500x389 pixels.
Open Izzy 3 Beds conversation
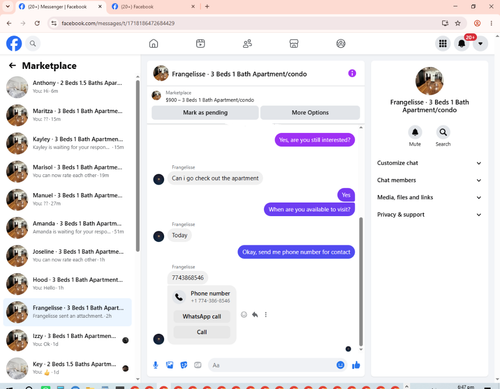pos(67,340)
